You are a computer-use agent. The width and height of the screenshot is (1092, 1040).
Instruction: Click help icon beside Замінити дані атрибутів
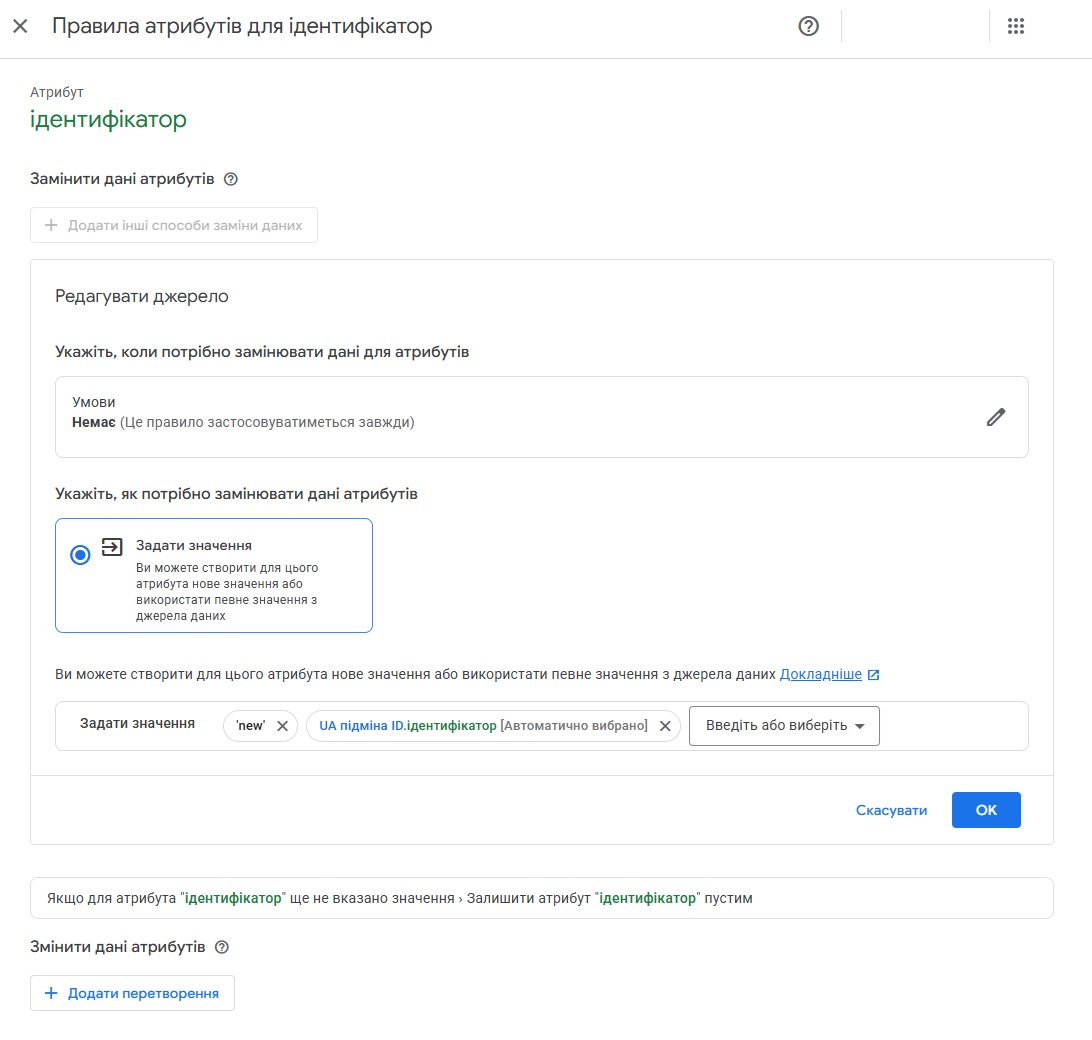point(231,180)
